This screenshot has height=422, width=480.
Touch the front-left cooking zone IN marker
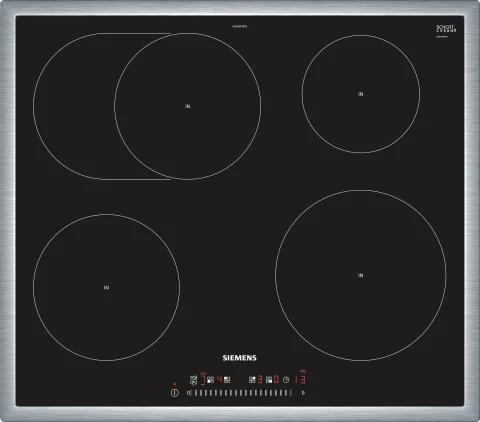106,287
